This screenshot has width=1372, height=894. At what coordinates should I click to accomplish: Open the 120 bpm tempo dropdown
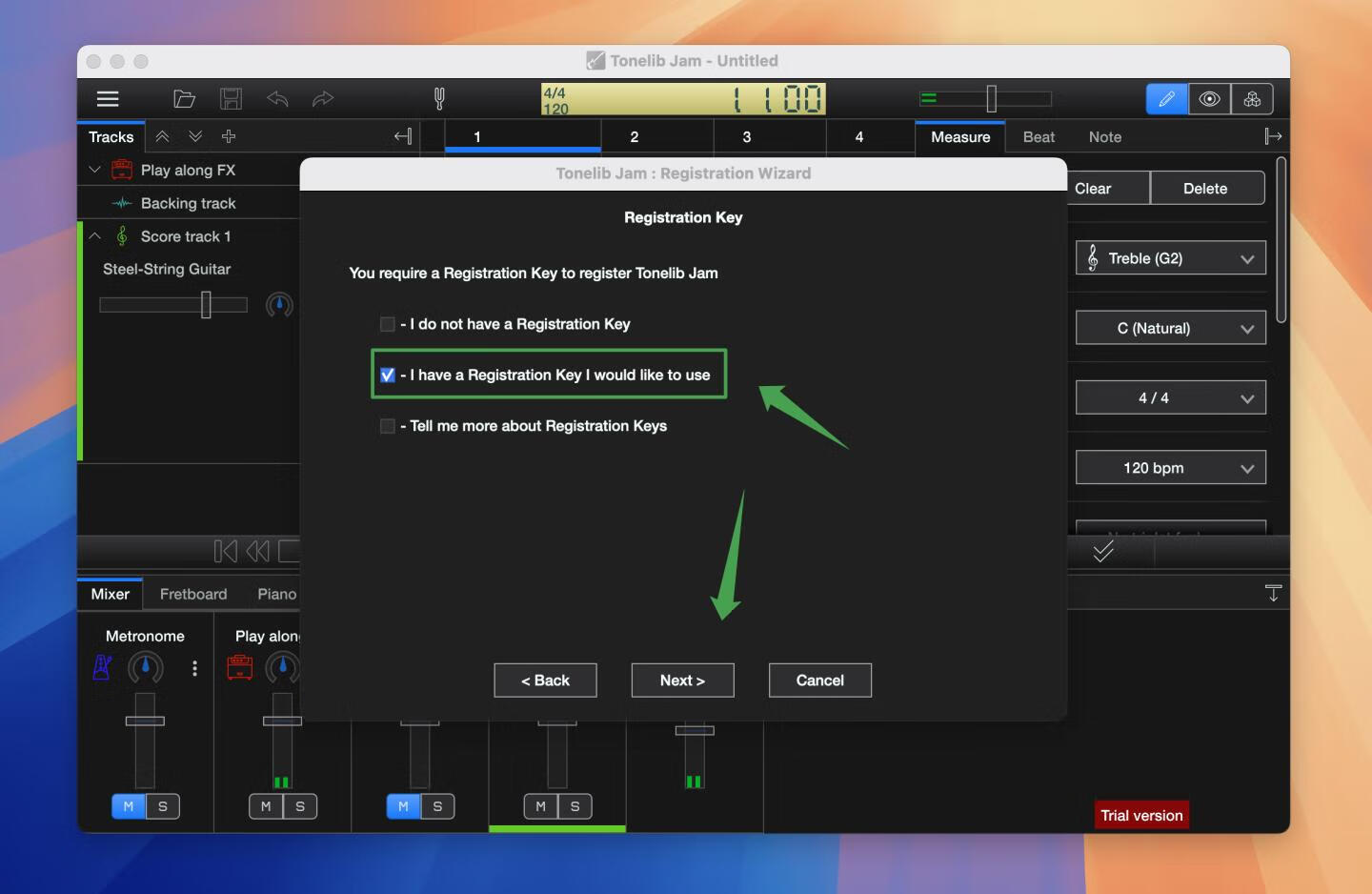[1171, 468]
